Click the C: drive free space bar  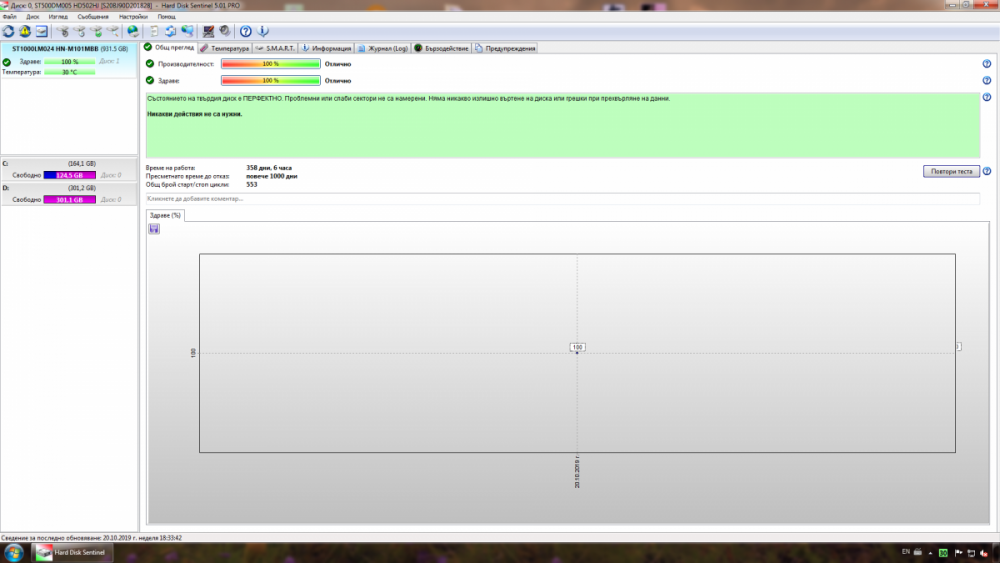(69, 175)
